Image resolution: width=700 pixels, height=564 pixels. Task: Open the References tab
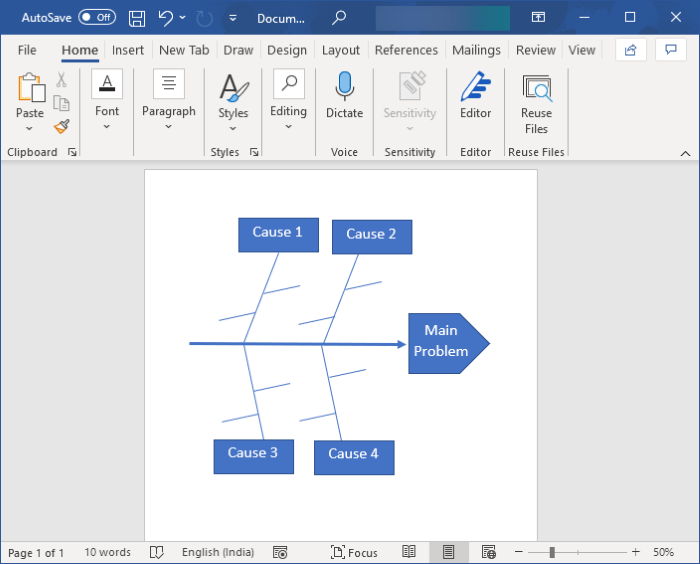point(406,50)
